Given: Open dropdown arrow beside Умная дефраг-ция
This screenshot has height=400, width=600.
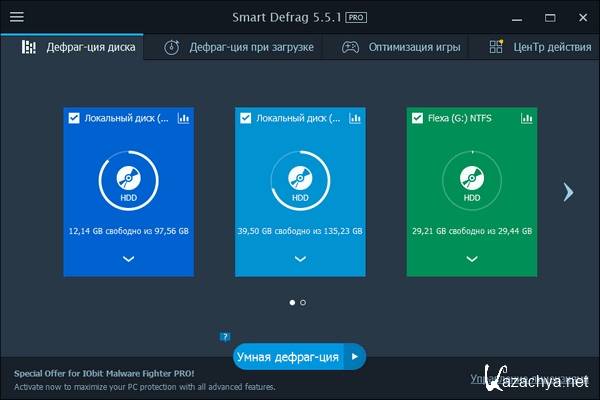Looking at the screenshot, I should click(x=355, y=357).
